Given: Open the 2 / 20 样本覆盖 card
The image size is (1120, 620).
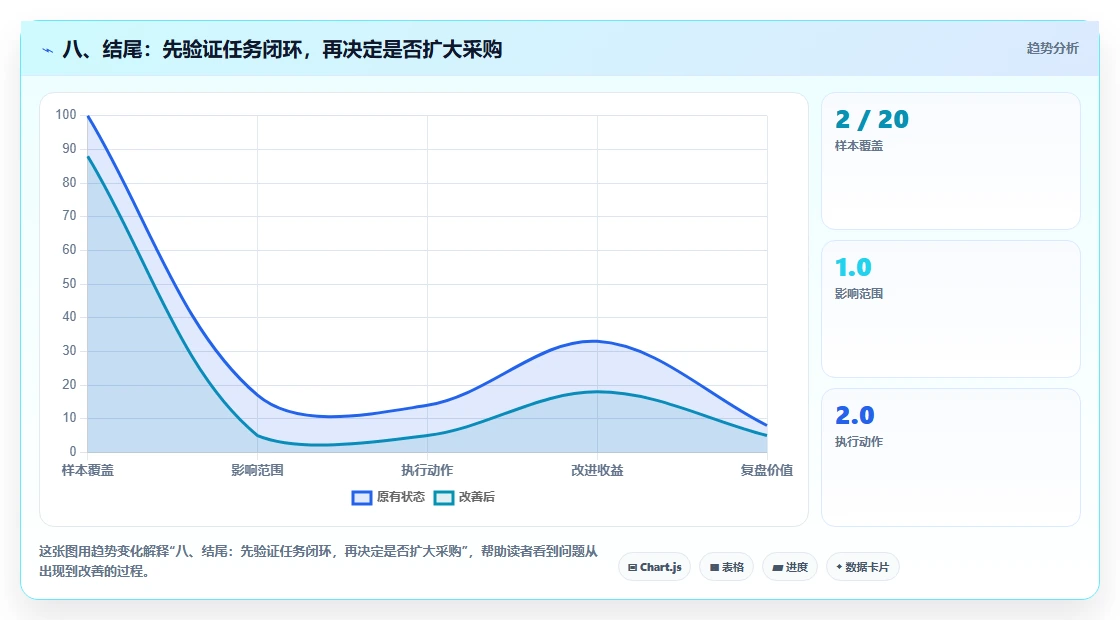Looking at the screenshot, I should pos(951,161).
